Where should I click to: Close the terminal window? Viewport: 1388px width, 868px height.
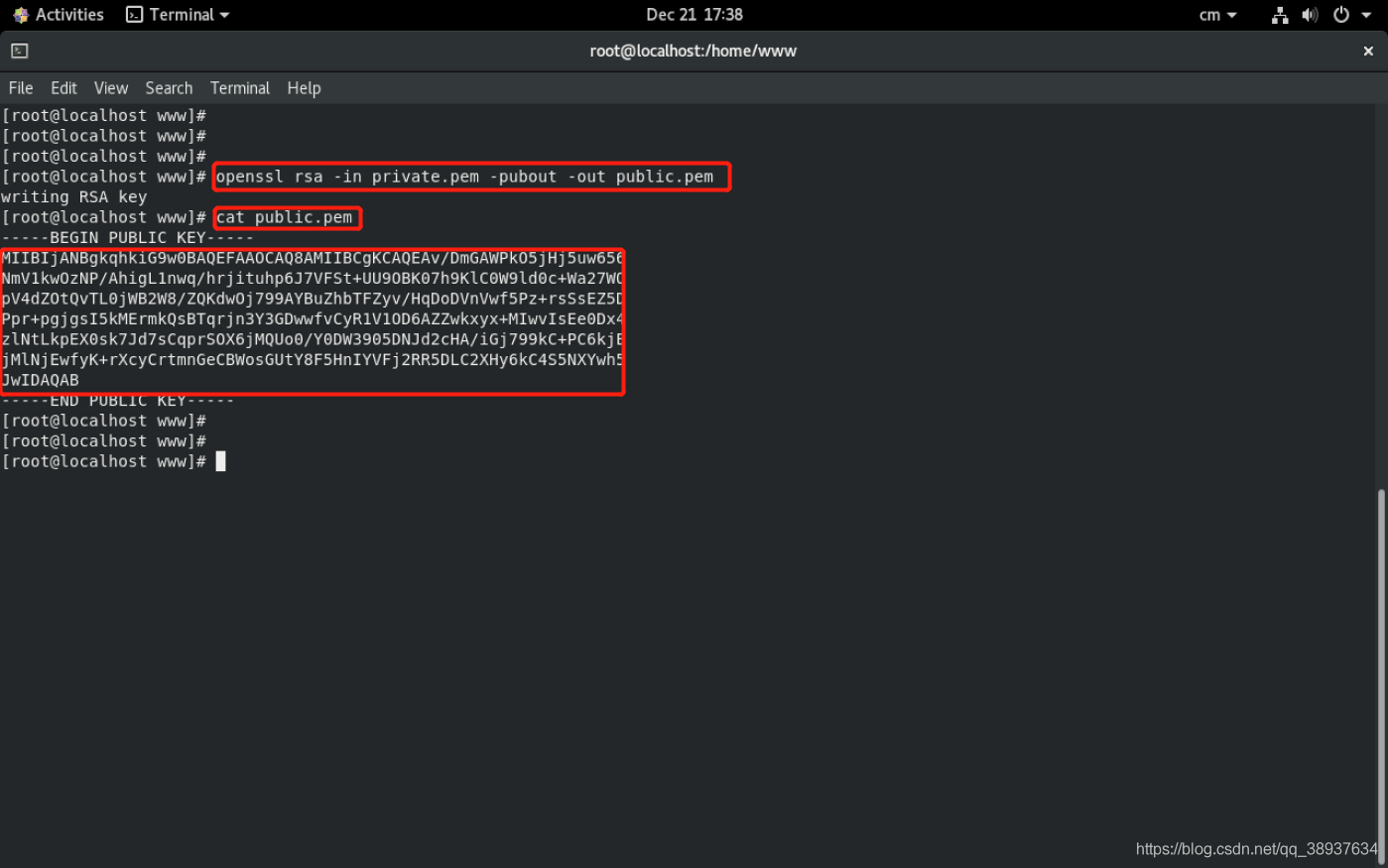click(1368, 51)
